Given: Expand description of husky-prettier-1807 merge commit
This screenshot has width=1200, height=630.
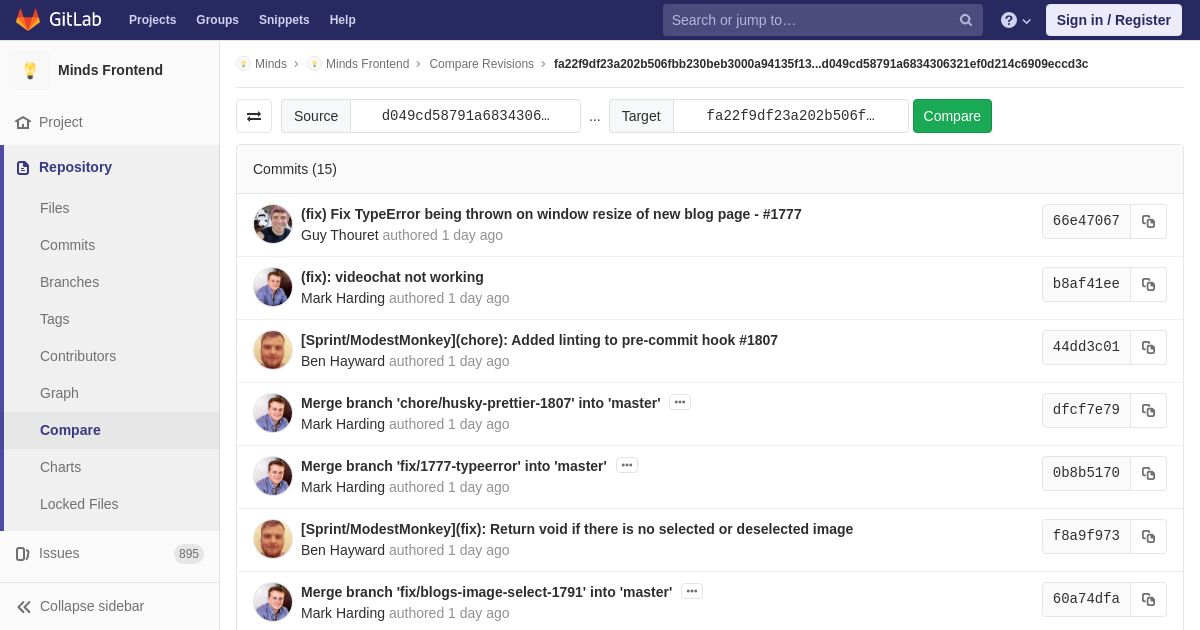Looking at the screenshot, I should tap(680, 402).
